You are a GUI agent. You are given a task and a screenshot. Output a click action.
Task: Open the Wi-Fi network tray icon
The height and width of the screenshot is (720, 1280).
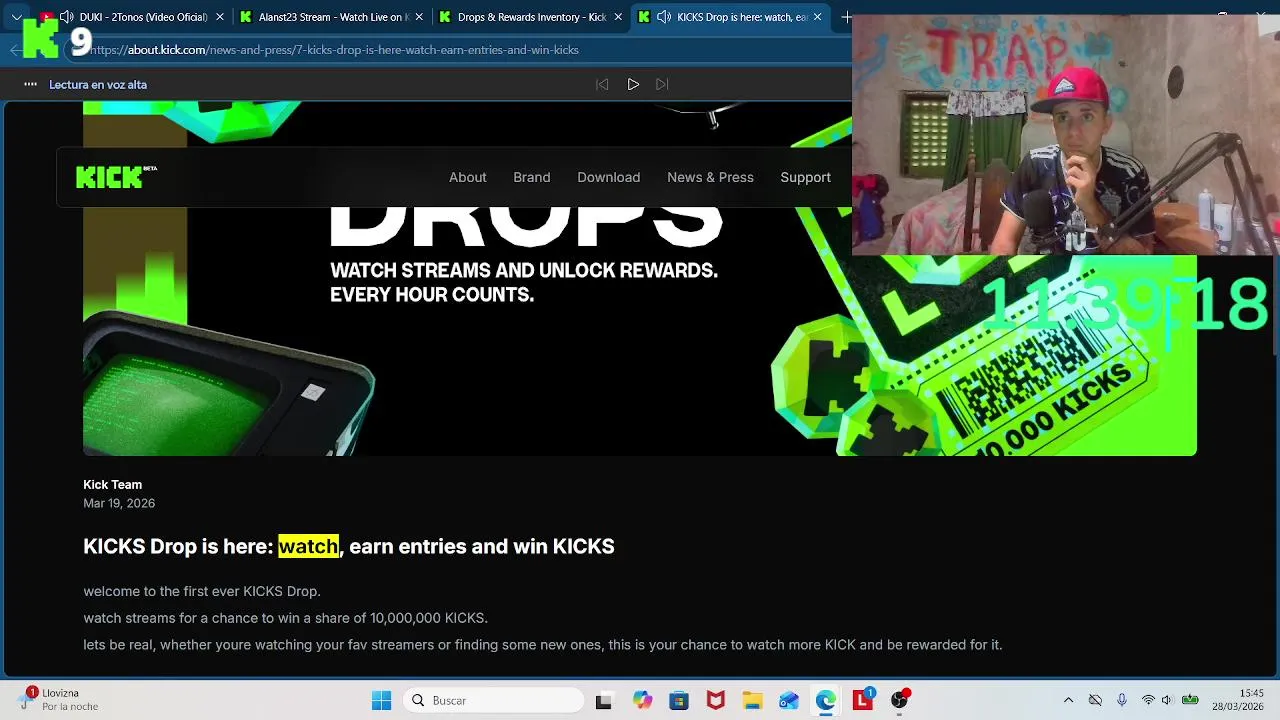(1148, 700)
